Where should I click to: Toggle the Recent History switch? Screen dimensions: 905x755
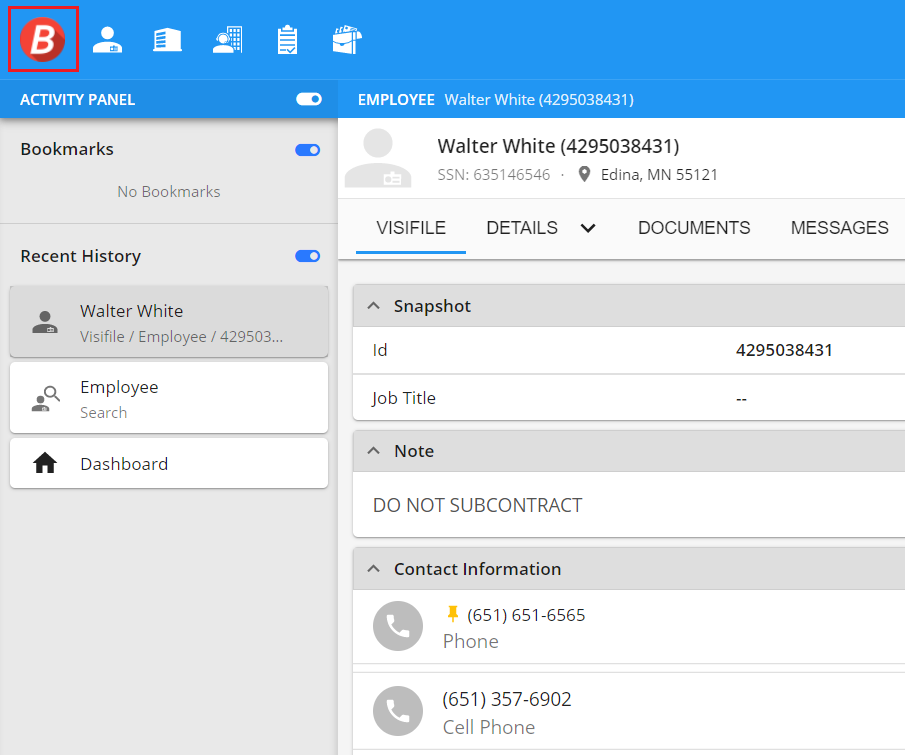point(308,256)
